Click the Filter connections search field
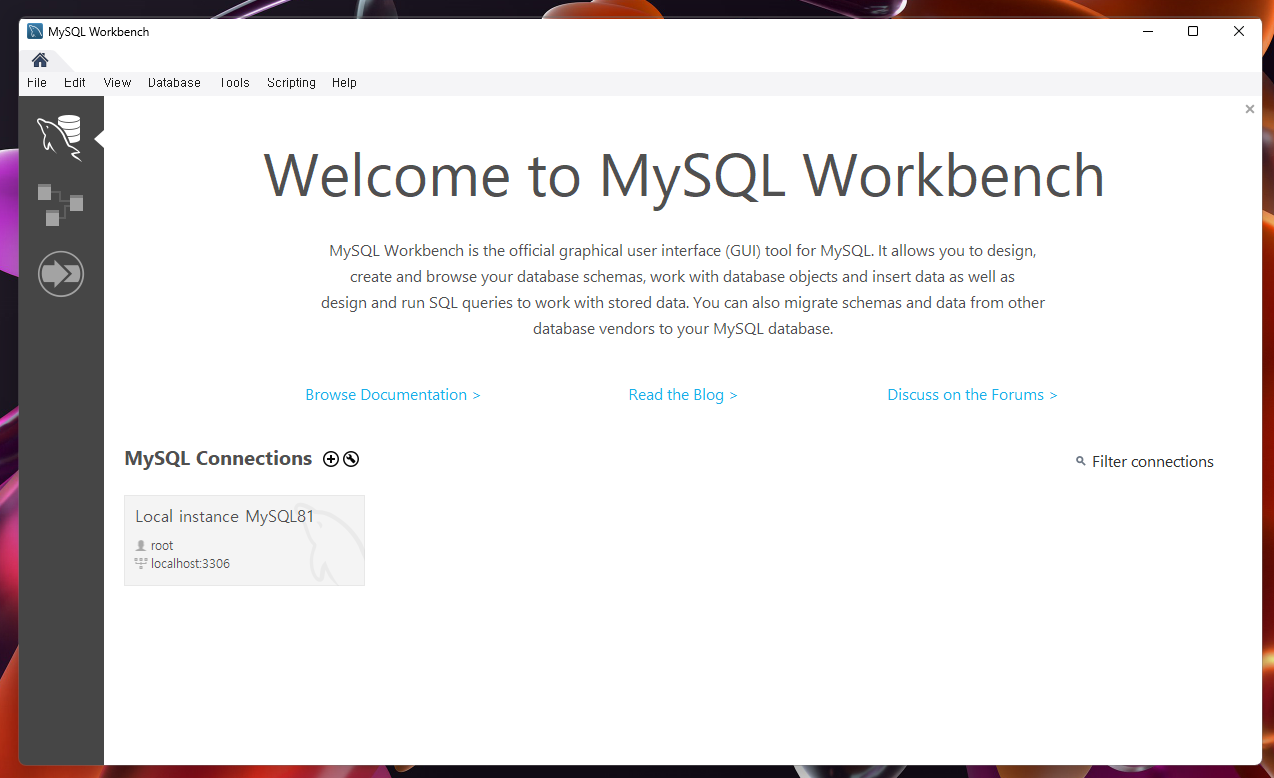The image size is (1274, 778). coord(1153,462)
